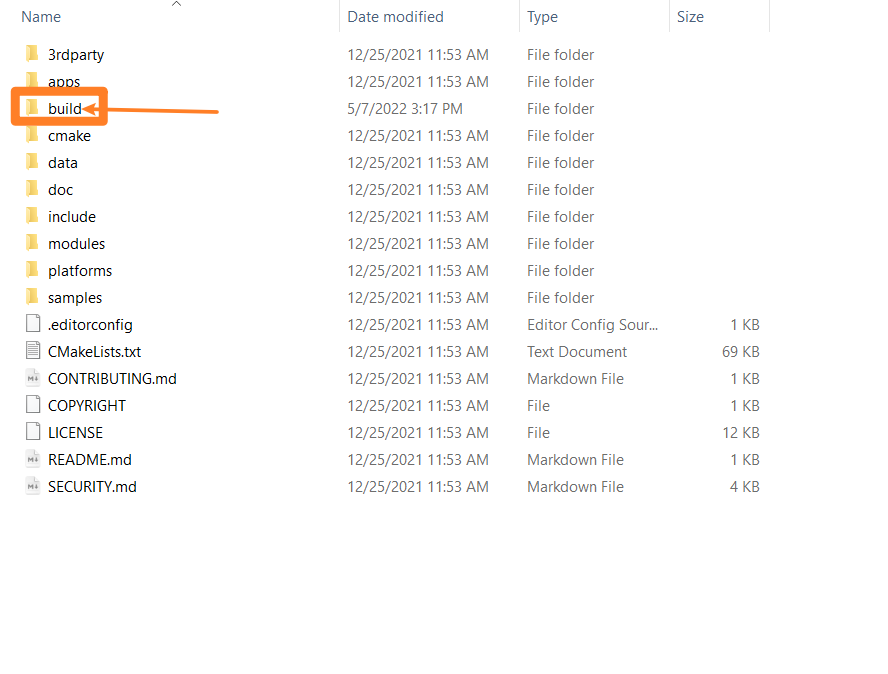
Task: Select the 3rdparty folder icon
Action: [x=32, y=54]
